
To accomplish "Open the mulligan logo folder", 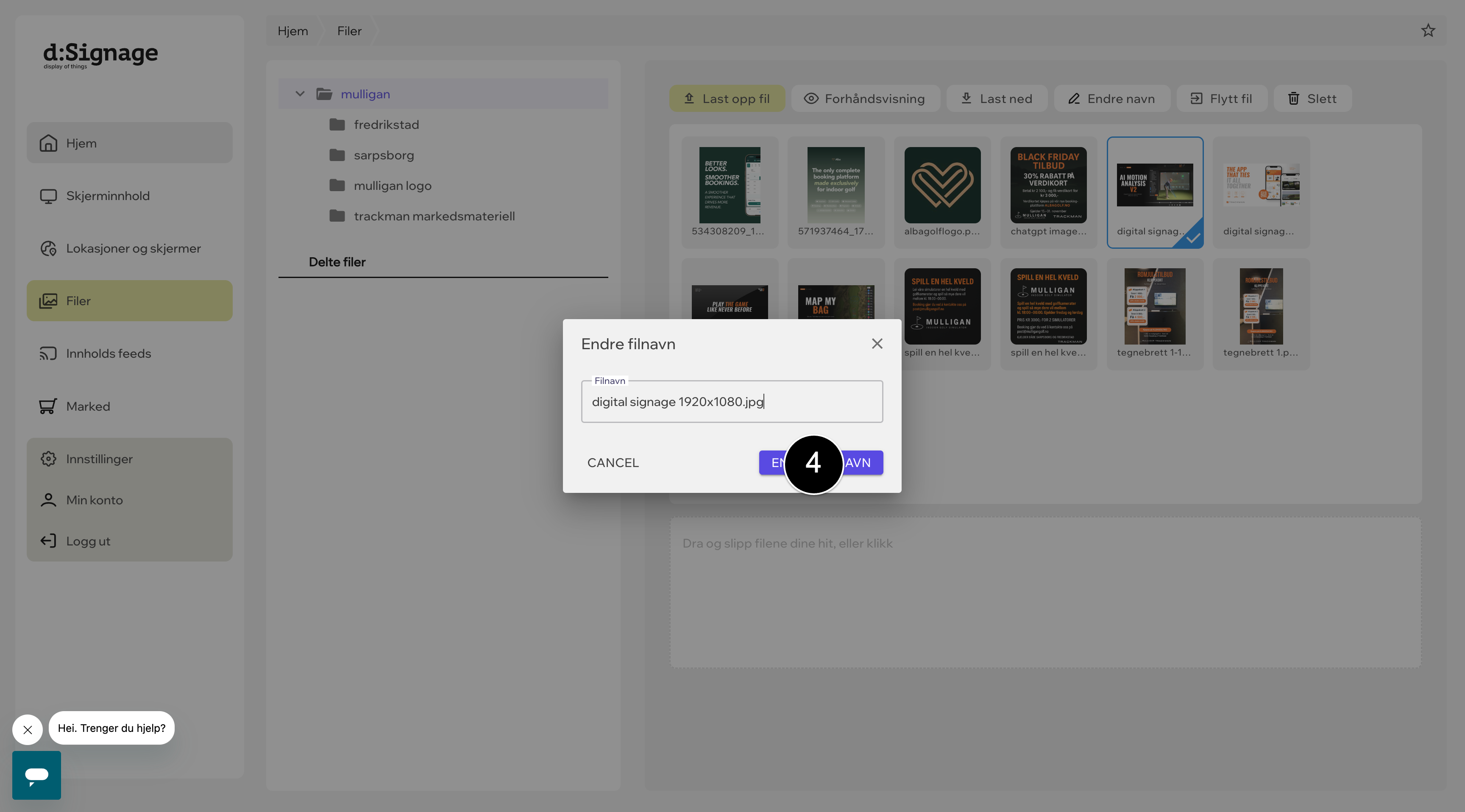I will [x=393, y=185].
